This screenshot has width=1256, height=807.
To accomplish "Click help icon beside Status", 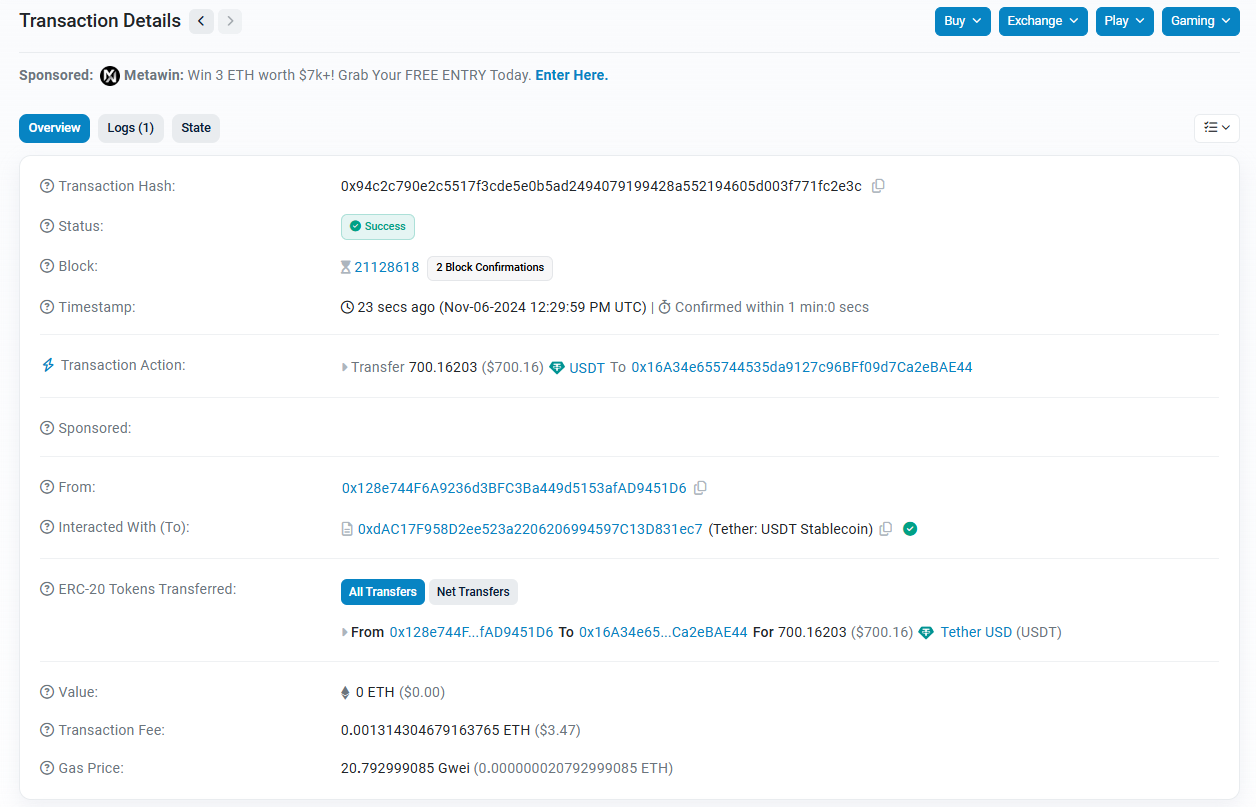I will (47, 226).
